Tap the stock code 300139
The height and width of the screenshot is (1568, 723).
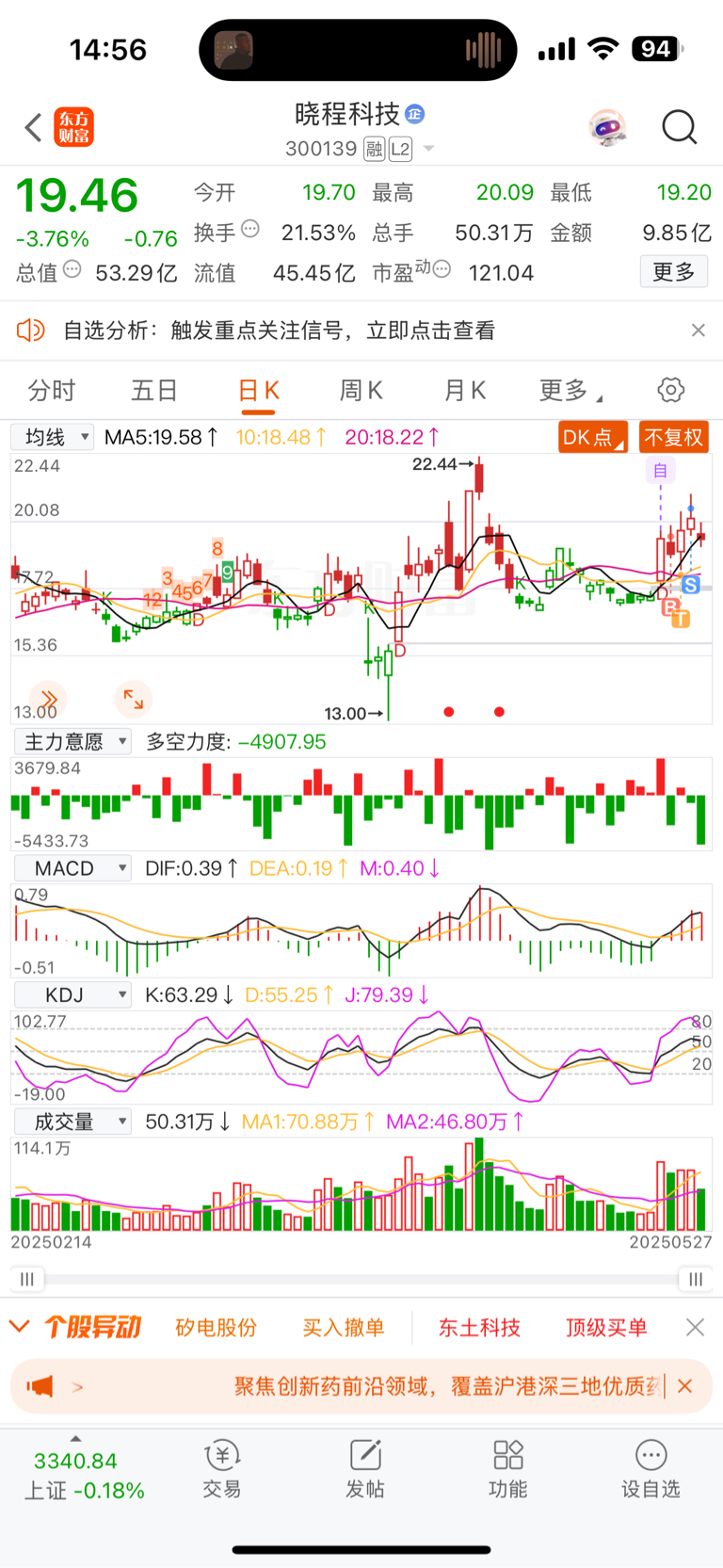tap(321, 149)
